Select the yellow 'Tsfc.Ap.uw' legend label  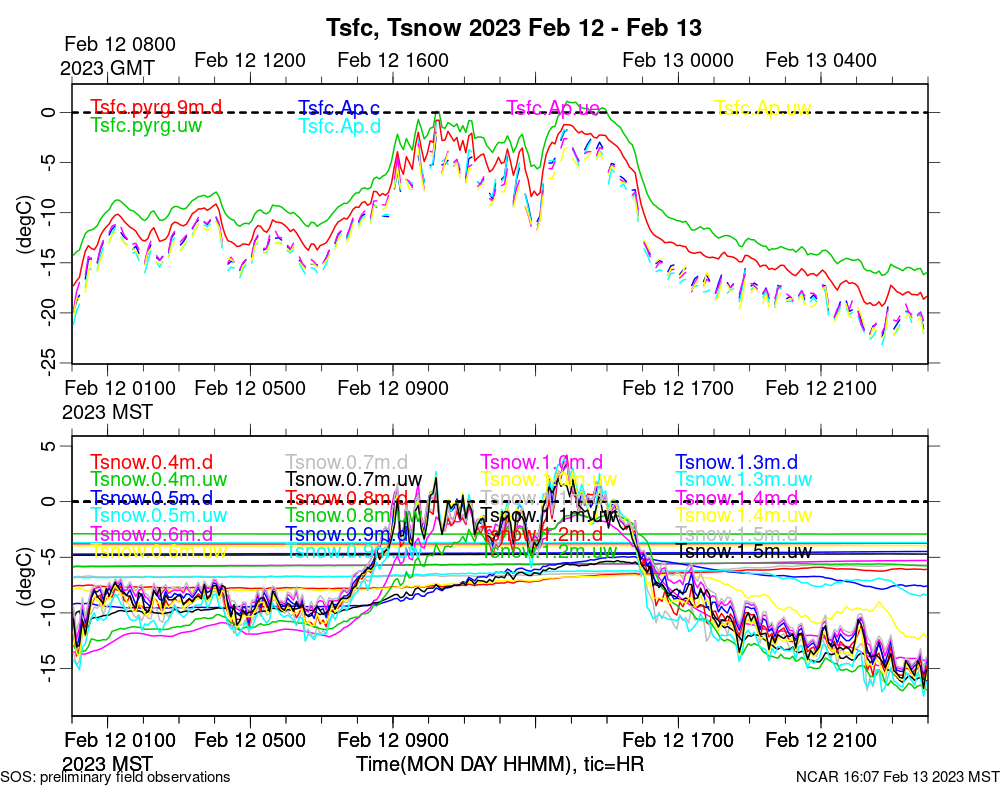pos(763,108)
